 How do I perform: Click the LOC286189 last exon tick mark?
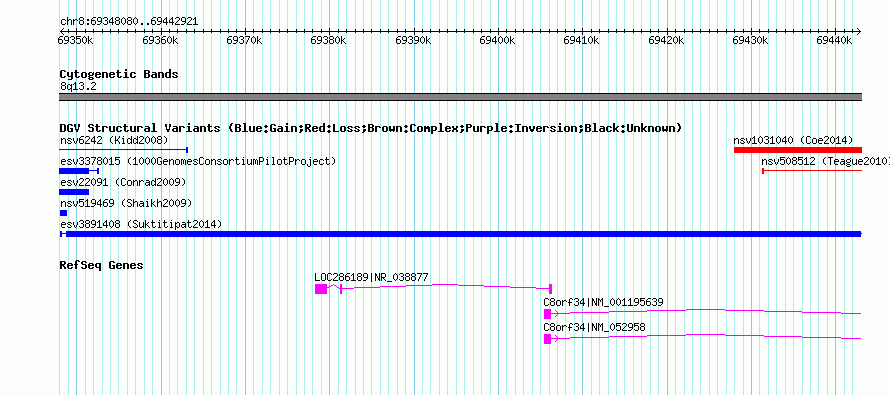click(x=551, y=289)
